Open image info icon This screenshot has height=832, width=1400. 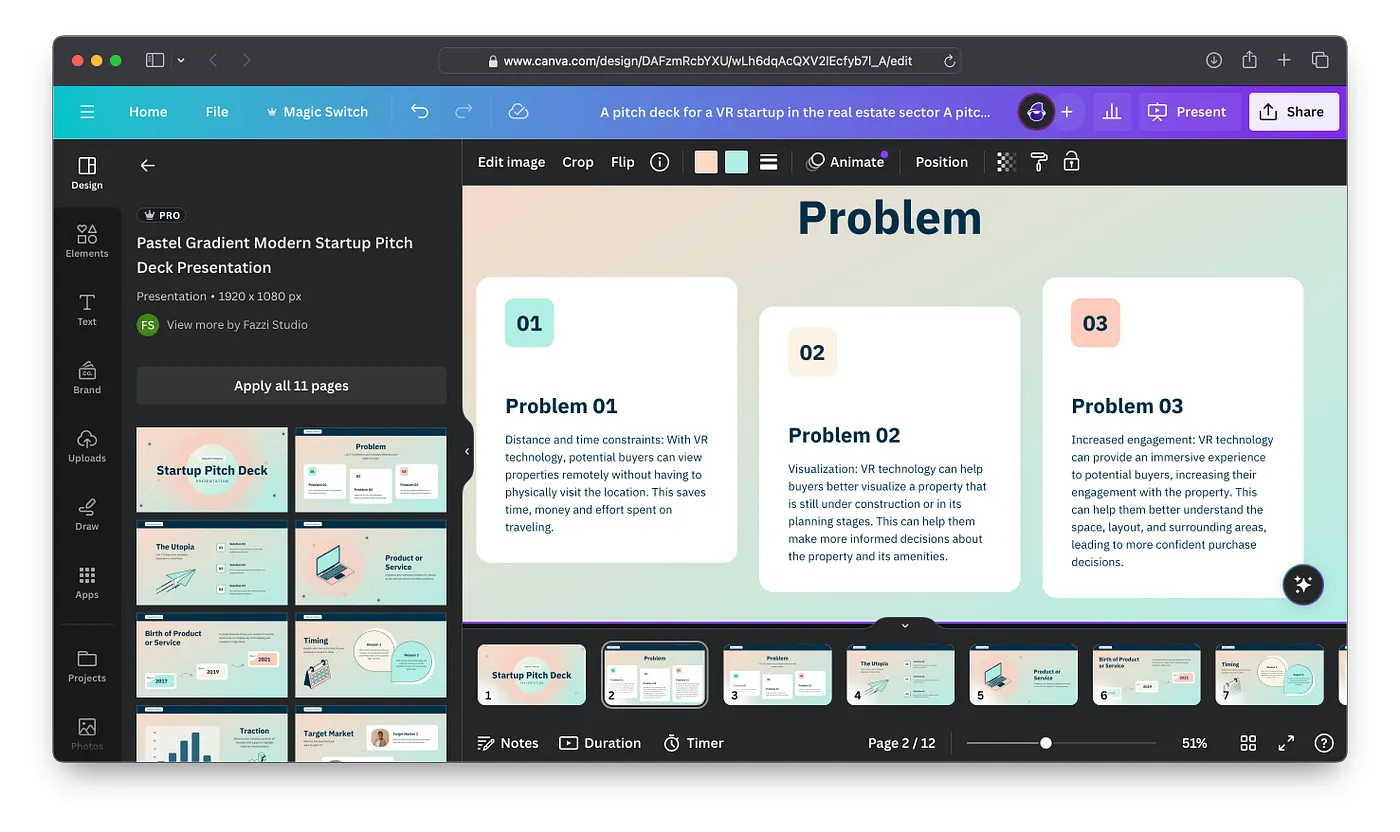659,162
